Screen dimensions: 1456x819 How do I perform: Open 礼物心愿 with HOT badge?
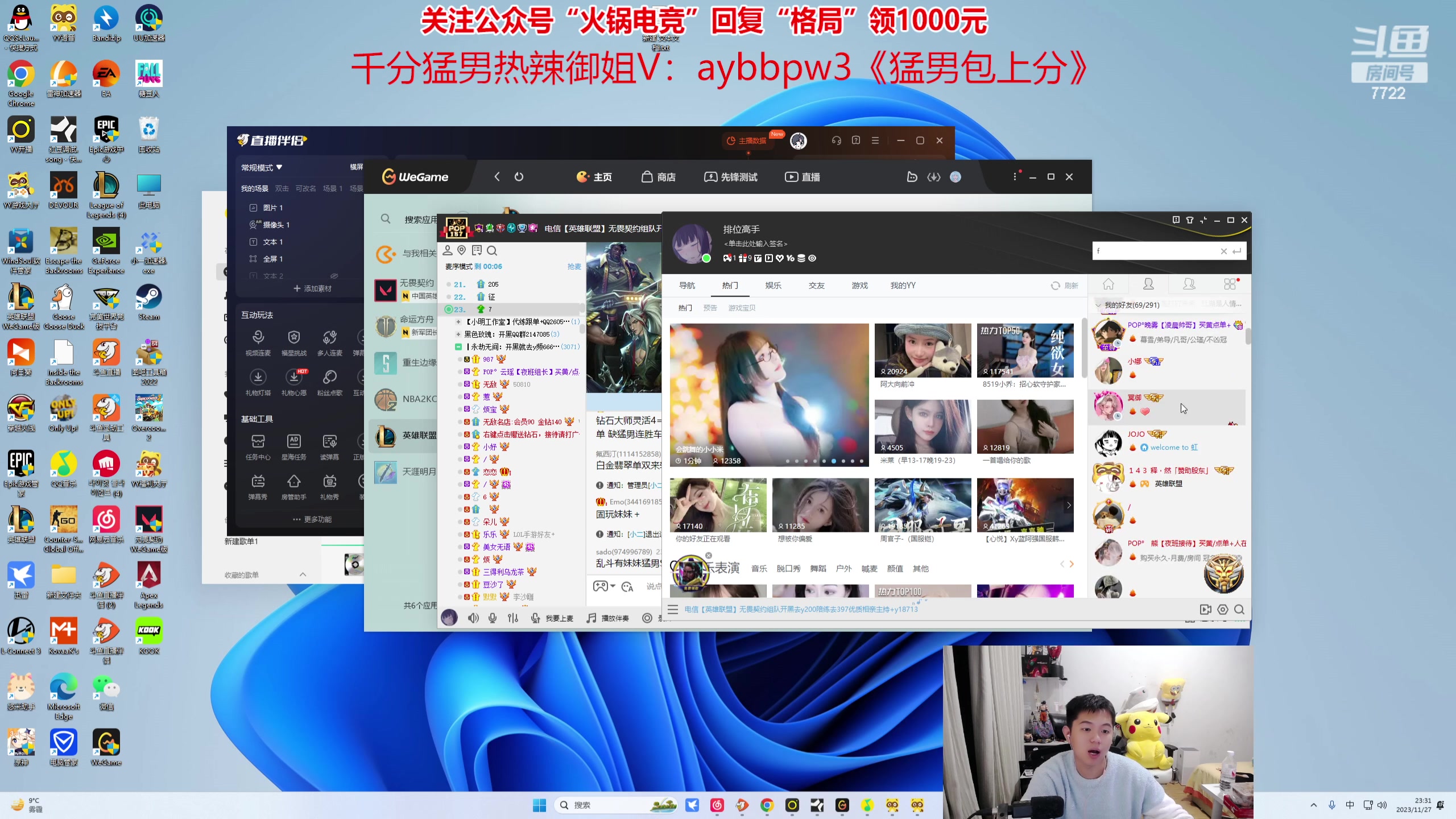(x=294, y=383)
